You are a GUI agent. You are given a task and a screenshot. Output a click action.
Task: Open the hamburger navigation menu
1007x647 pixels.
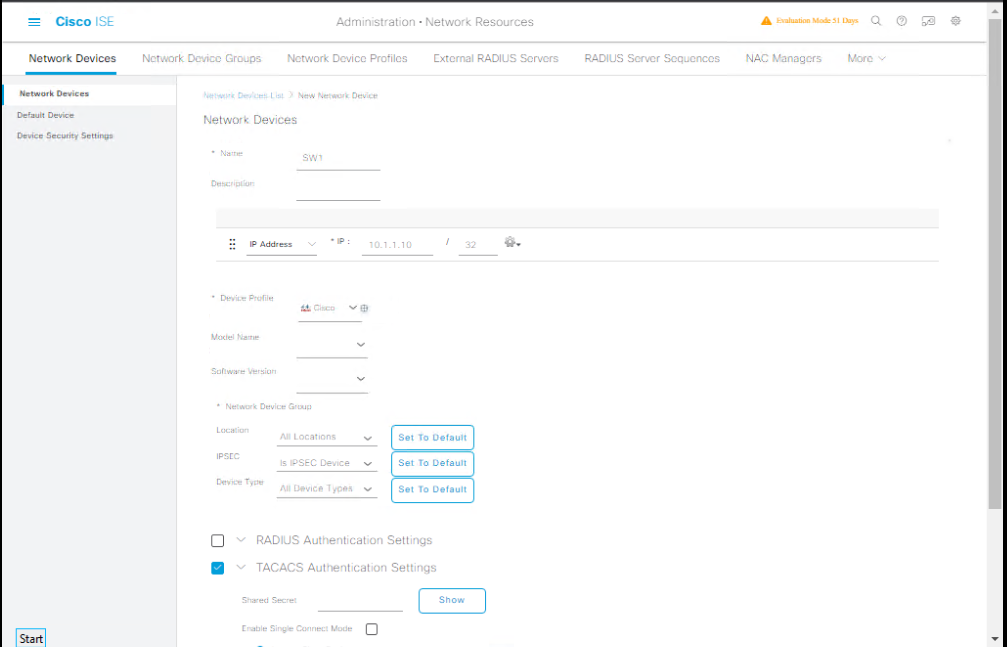pos(34,22)
